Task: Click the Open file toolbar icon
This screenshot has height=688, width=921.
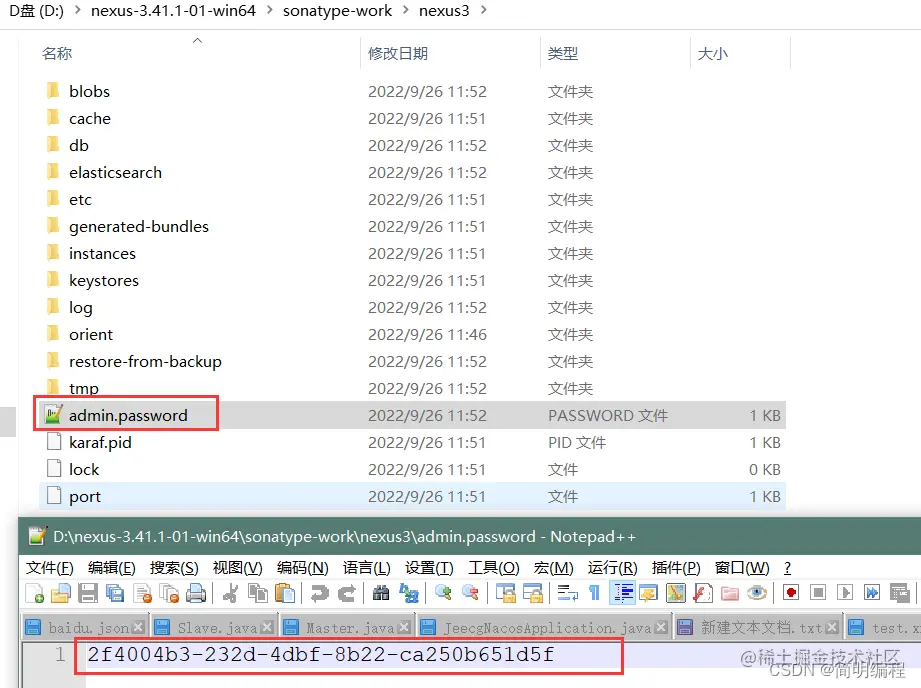Action: (x=60, y=593)
